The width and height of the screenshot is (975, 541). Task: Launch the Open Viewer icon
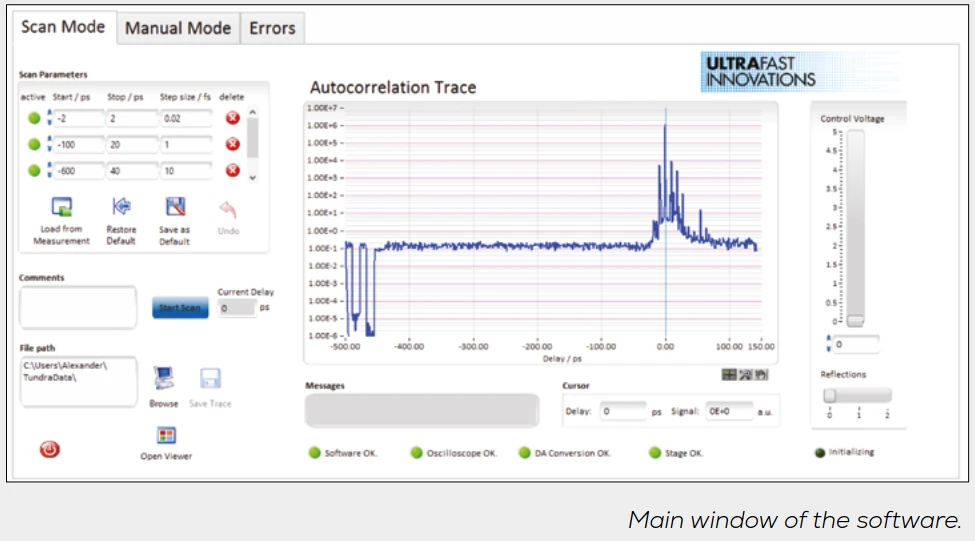point(166,436)
